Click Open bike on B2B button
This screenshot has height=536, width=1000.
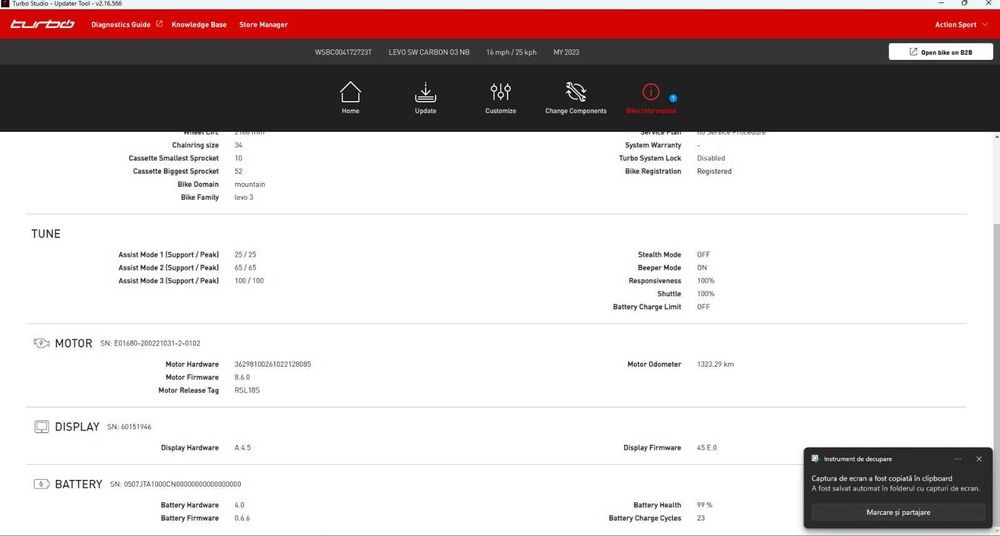[941, 52]
